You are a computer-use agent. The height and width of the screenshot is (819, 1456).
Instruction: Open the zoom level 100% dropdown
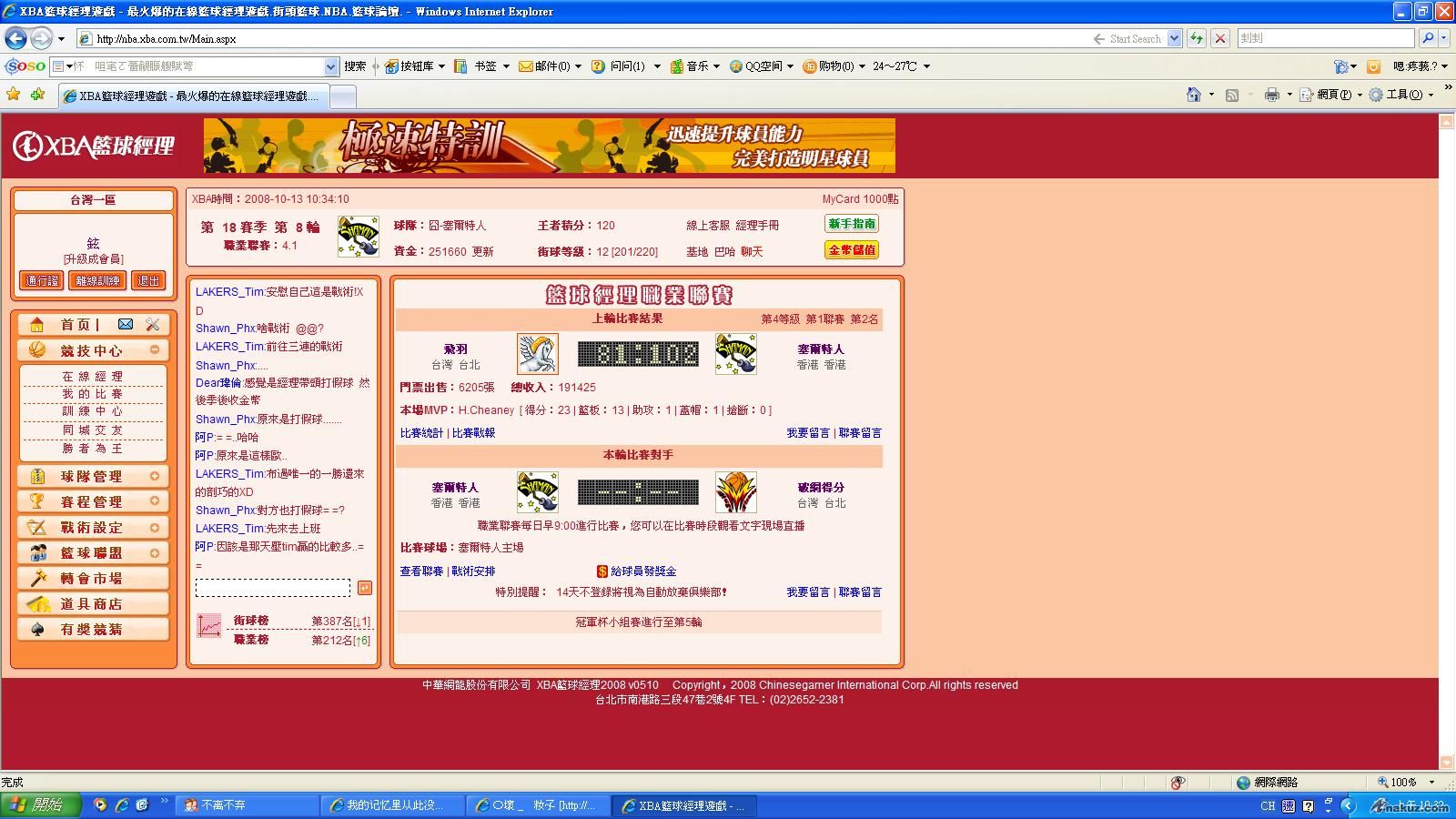(x=1431, y=783)
